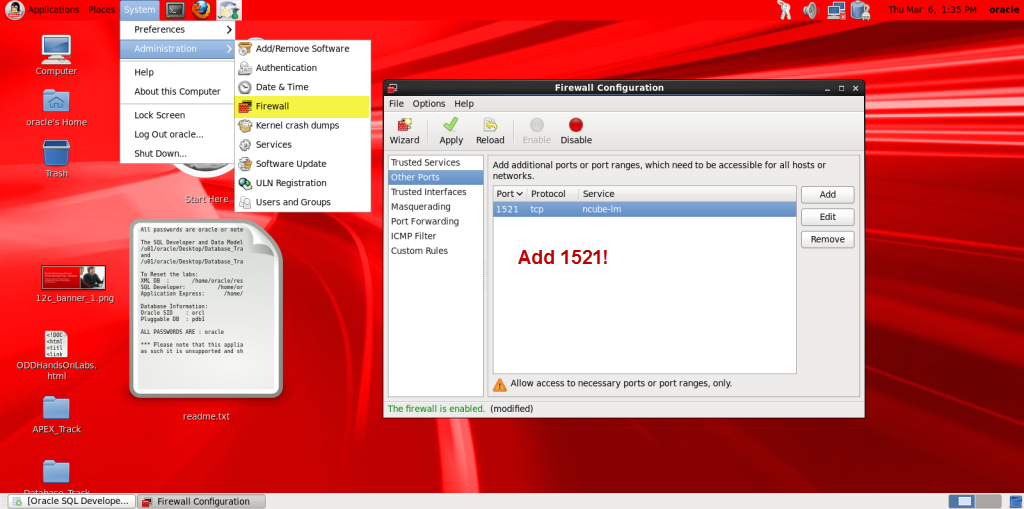
Task: Click the red Disable firewall button
Action: [x=576, y=131]
